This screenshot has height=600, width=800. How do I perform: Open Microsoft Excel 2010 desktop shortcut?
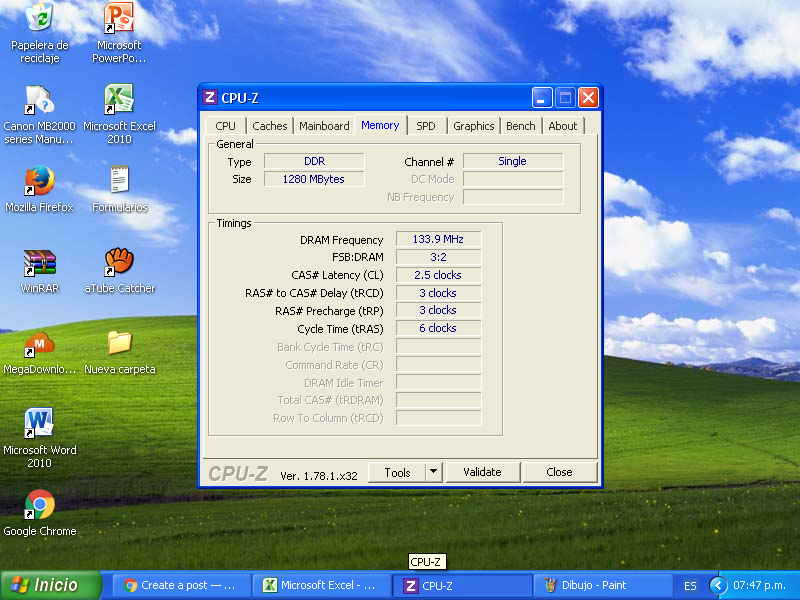pos(119,101)
